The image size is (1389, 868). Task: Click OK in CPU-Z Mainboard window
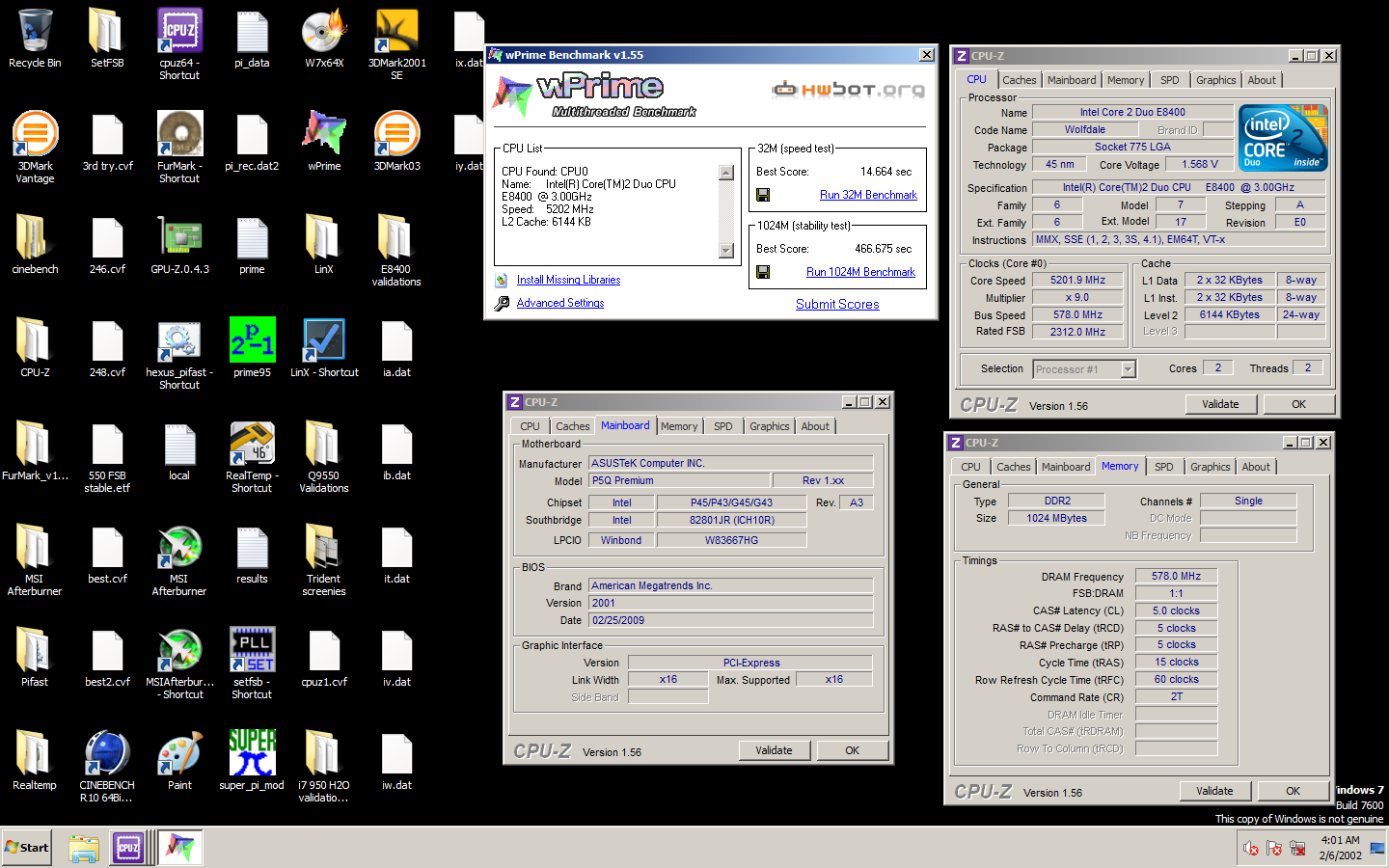tap(852, 750)
